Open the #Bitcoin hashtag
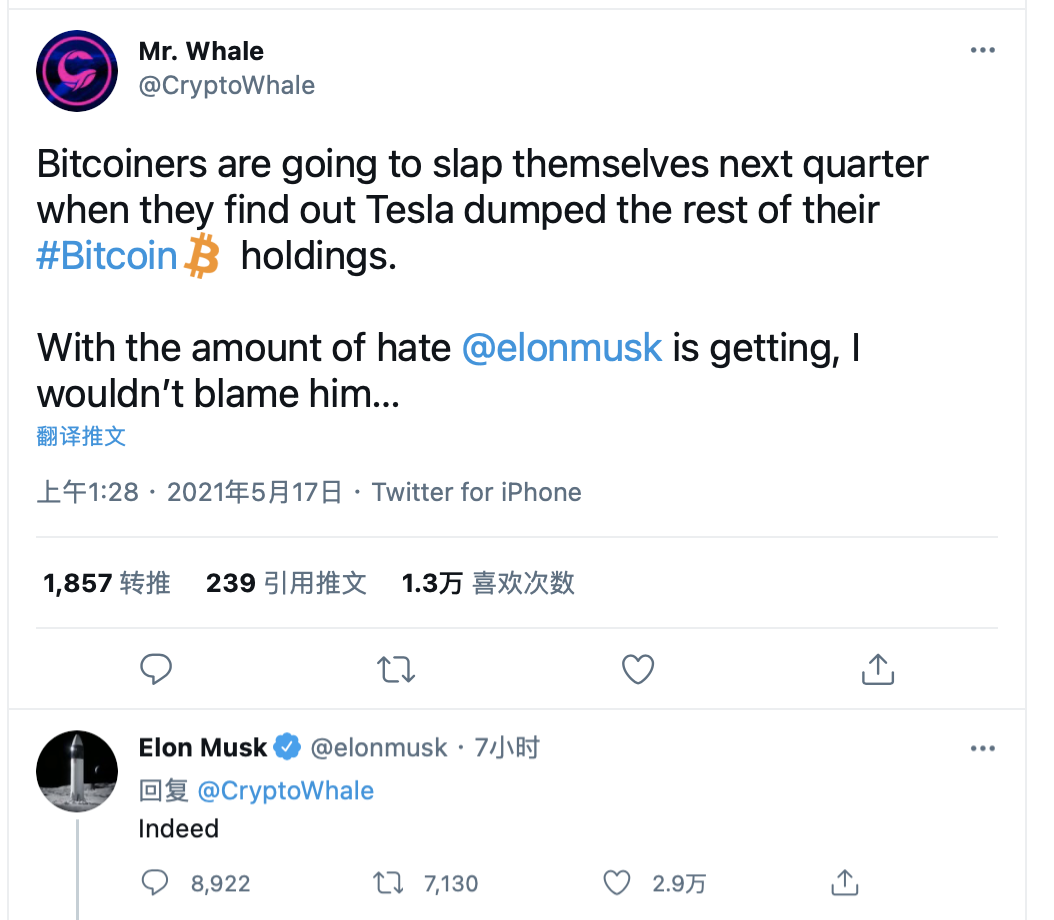 click(x=106, y=257)
